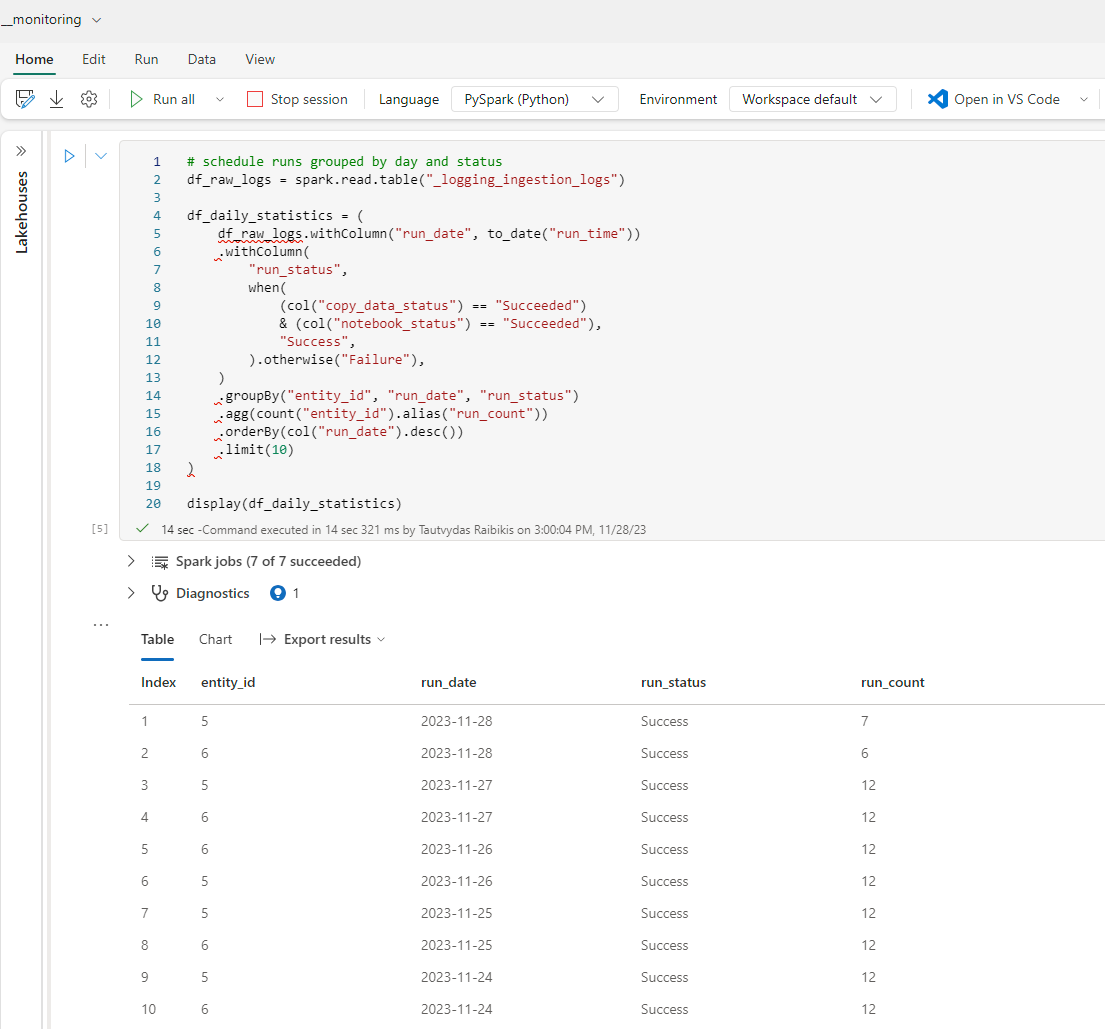The height and width of the screenshot is (1029, 1105).
Task: Click the Diagnostics stethoscope icon
Action: pos(160,593)
